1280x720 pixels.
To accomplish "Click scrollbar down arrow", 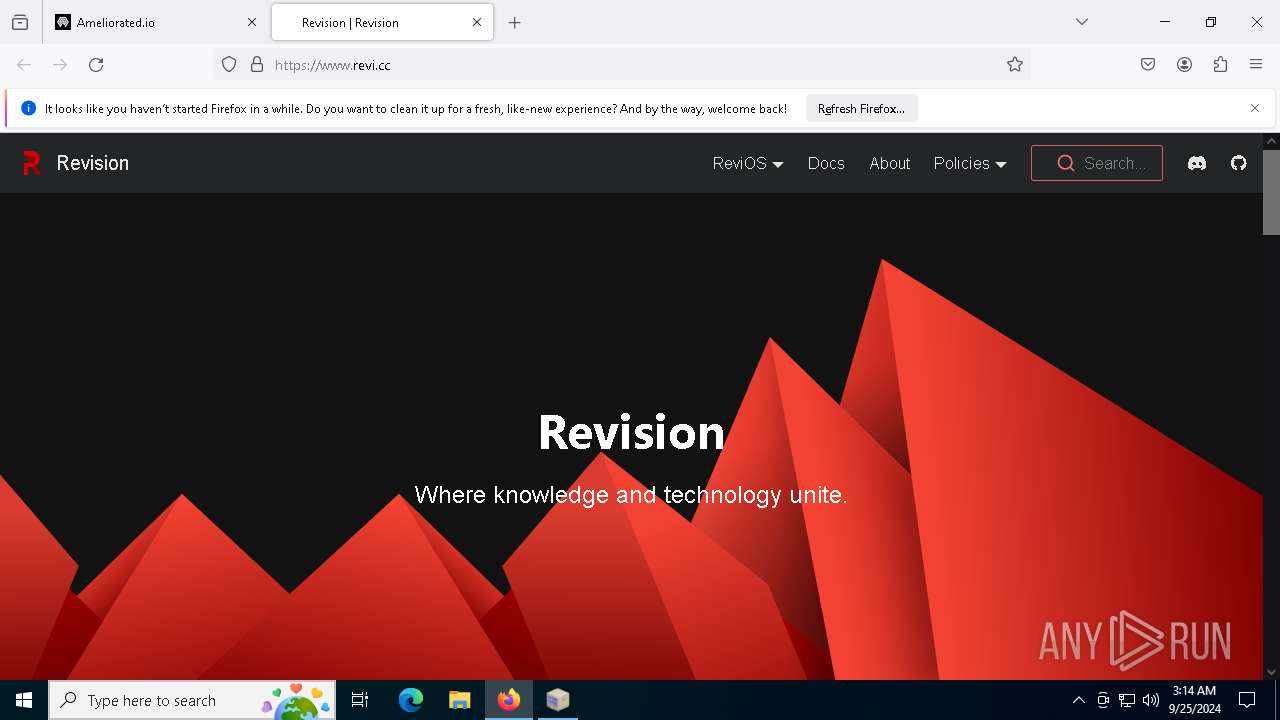I will click(x=1271, y=672).
